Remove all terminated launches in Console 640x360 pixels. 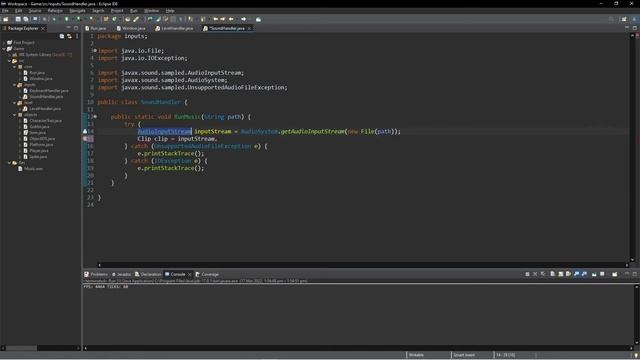click(x=543, y=274)
